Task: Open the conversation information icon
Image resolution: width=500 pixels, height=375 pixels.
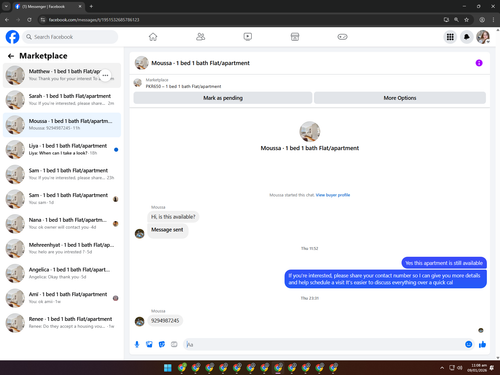Action: [x=479, y=63]
